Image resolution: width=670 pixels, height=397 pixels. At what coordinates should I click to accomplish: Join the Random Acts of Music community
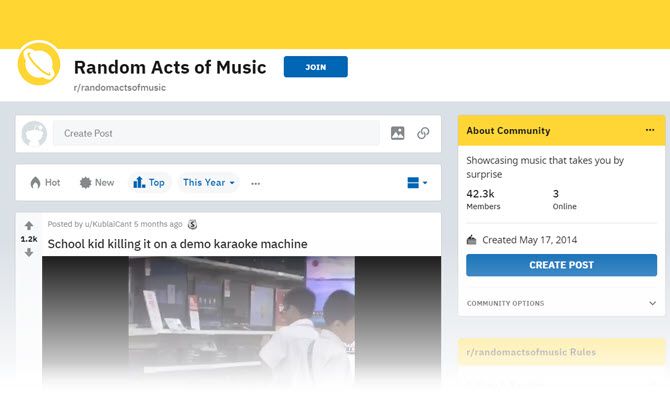[x=315, y=67]
